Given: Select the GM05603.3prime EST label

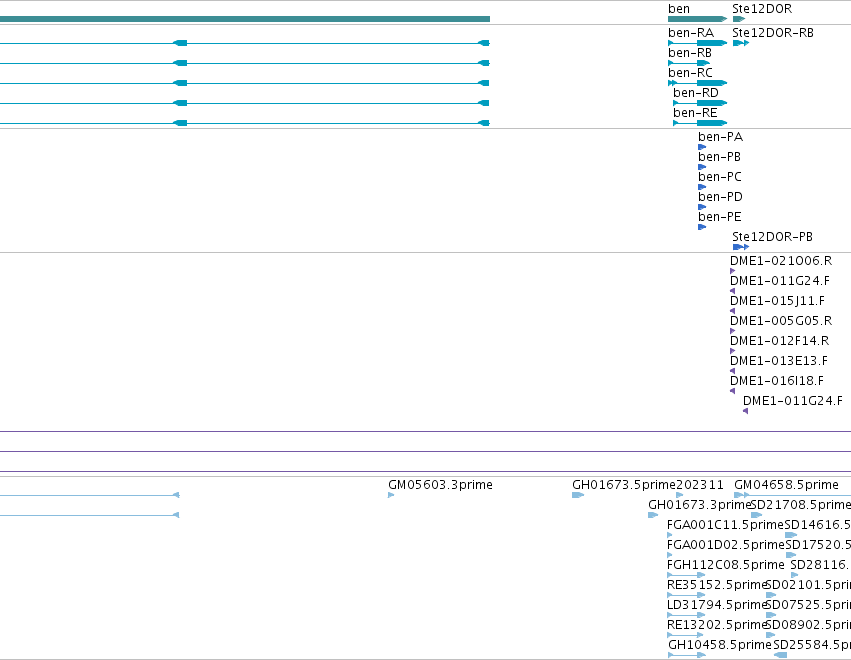Looking at the screenshot, I should click(x=440, y=485).
